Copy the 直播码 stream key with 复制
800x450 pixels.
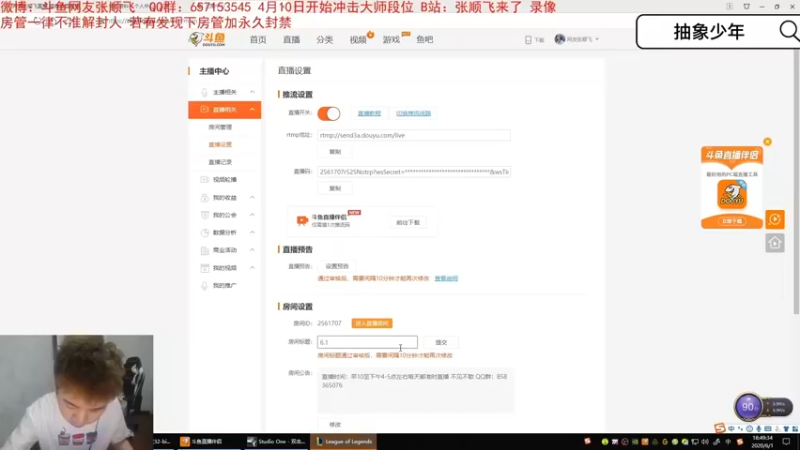point(335,188)
